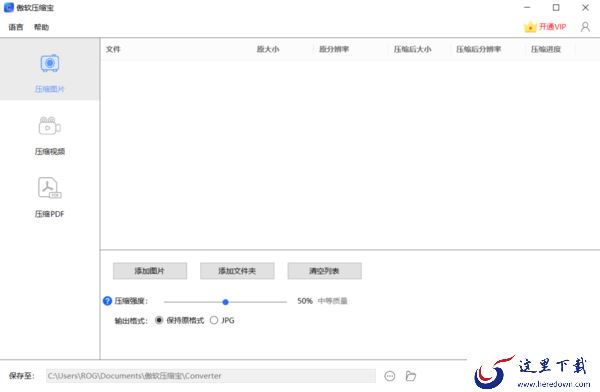This screenshot has width=600, height=392.
Task: Click the 原大小 column header
Action: (268, 49)
